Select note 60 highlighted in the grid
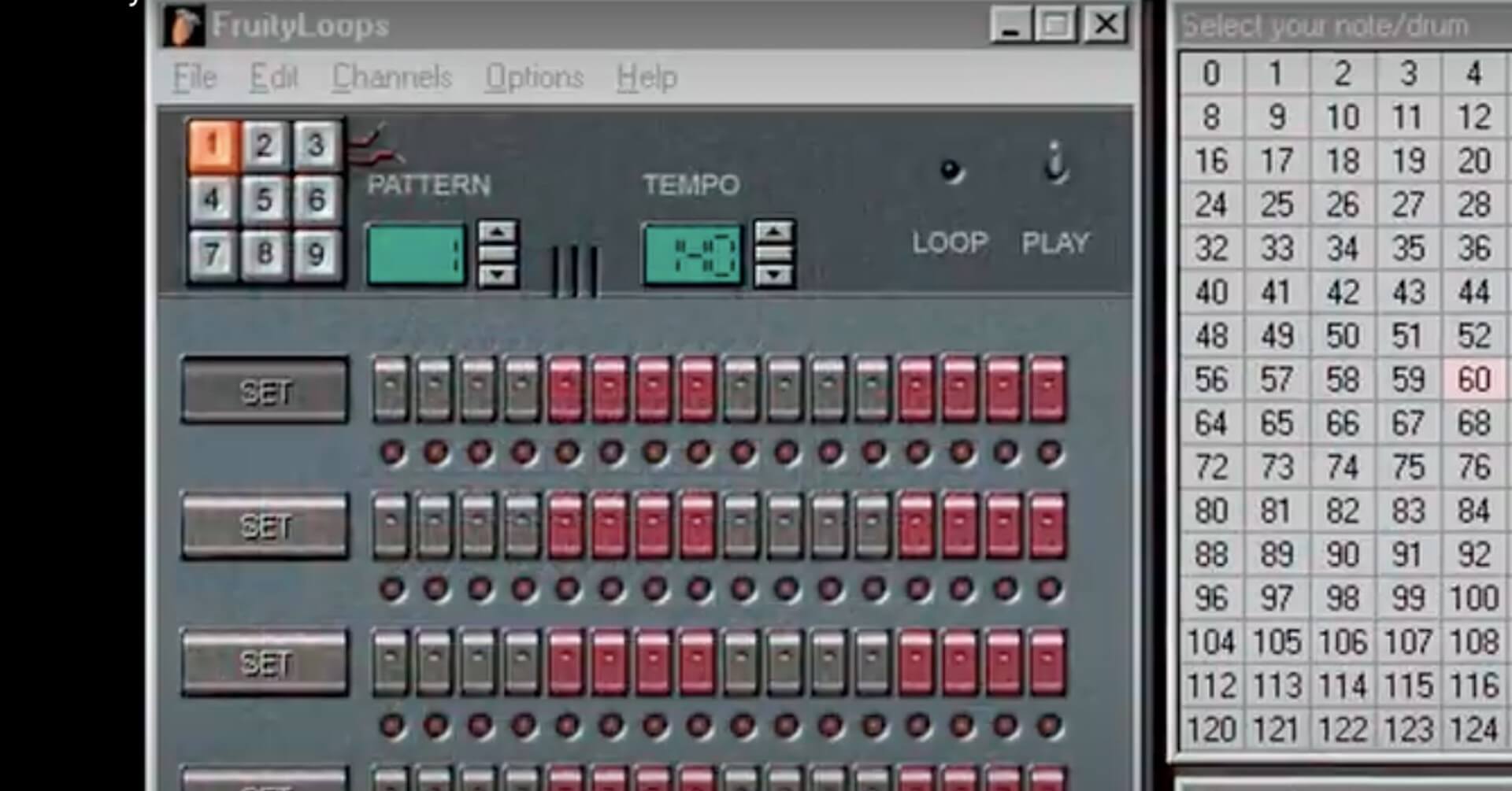Image resolution: width=1512 pixels, height=791 pixels. coord(1474,379)
